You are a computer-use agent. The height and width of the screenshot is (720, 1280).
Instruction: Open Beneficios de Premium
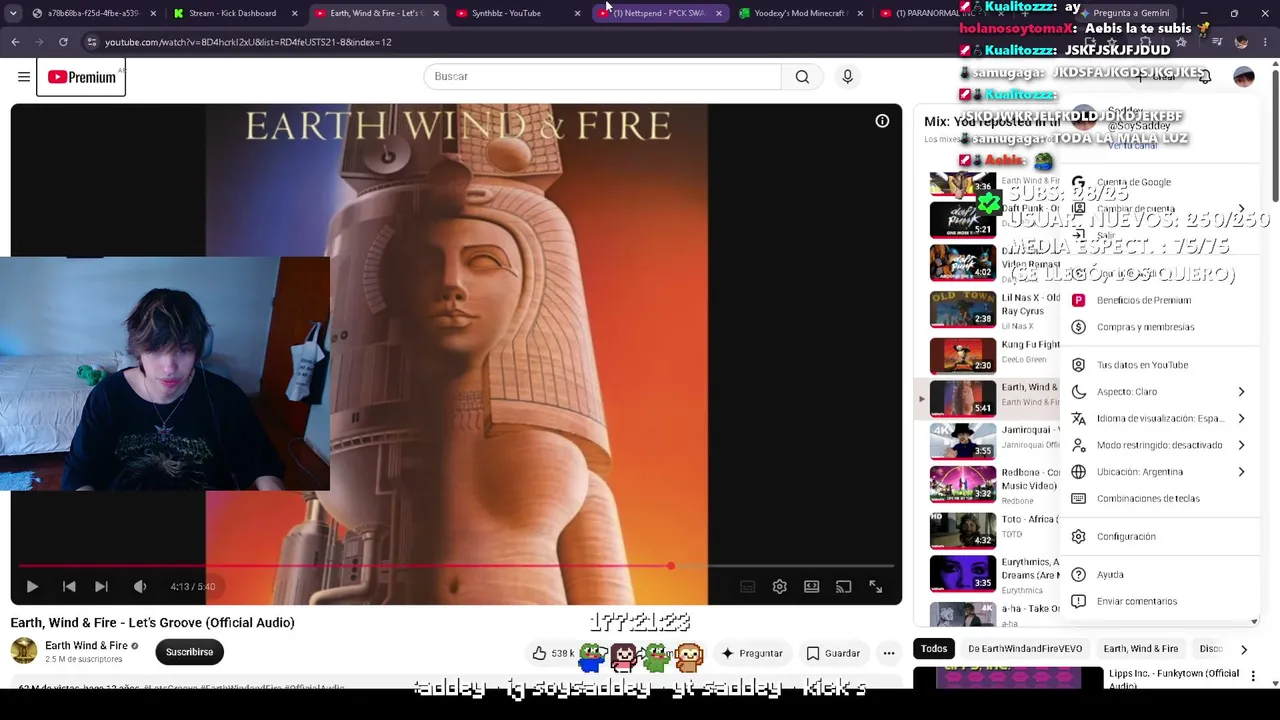click(1158, 300)
